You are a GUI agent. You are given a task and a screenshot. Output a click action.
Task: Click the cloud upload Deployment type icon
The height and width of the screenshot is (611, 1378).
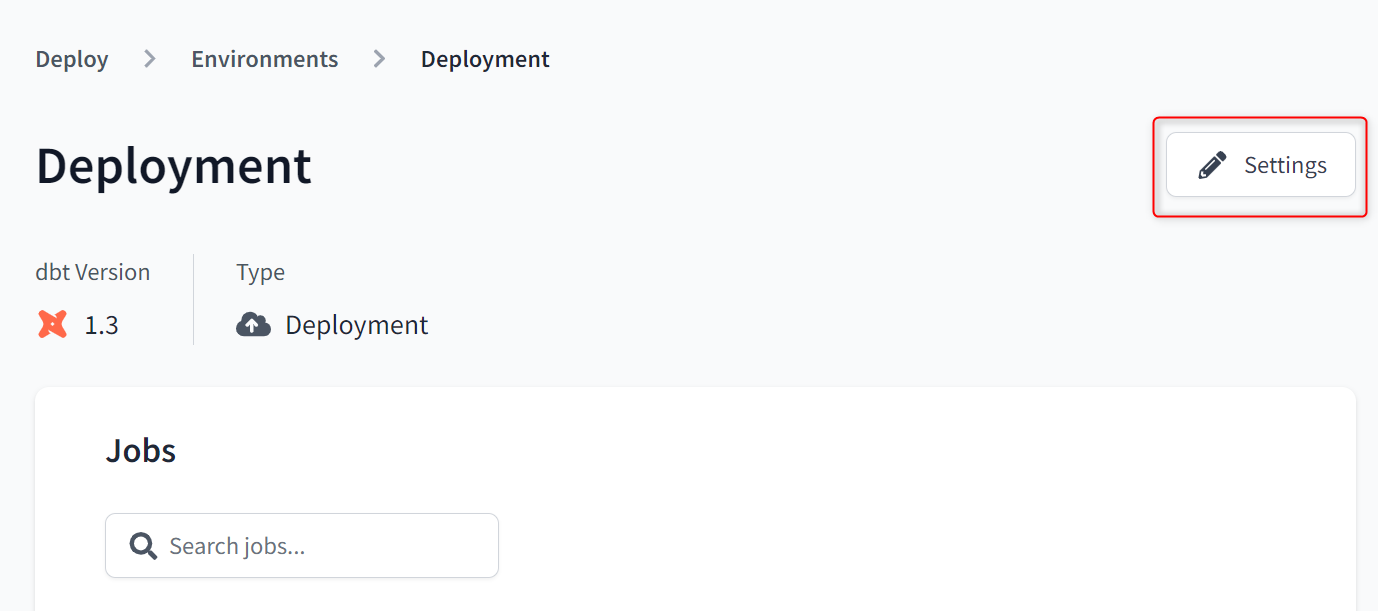[x=253, y=324]
